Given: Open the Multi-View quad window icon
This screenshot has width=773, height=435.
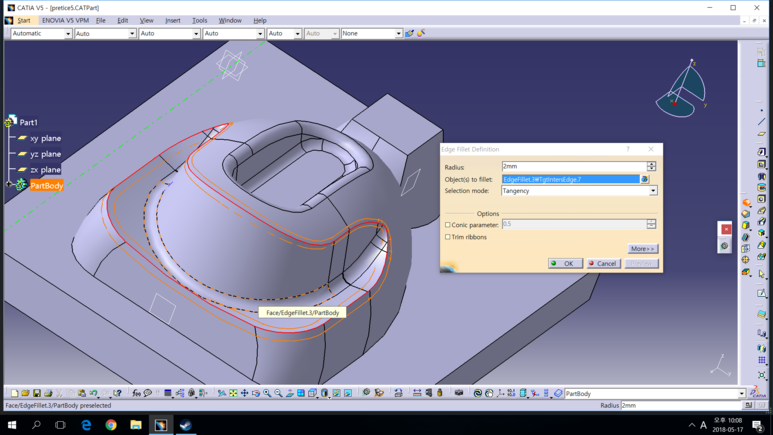Looking at the screenshot, I should [x=301, y=393].
